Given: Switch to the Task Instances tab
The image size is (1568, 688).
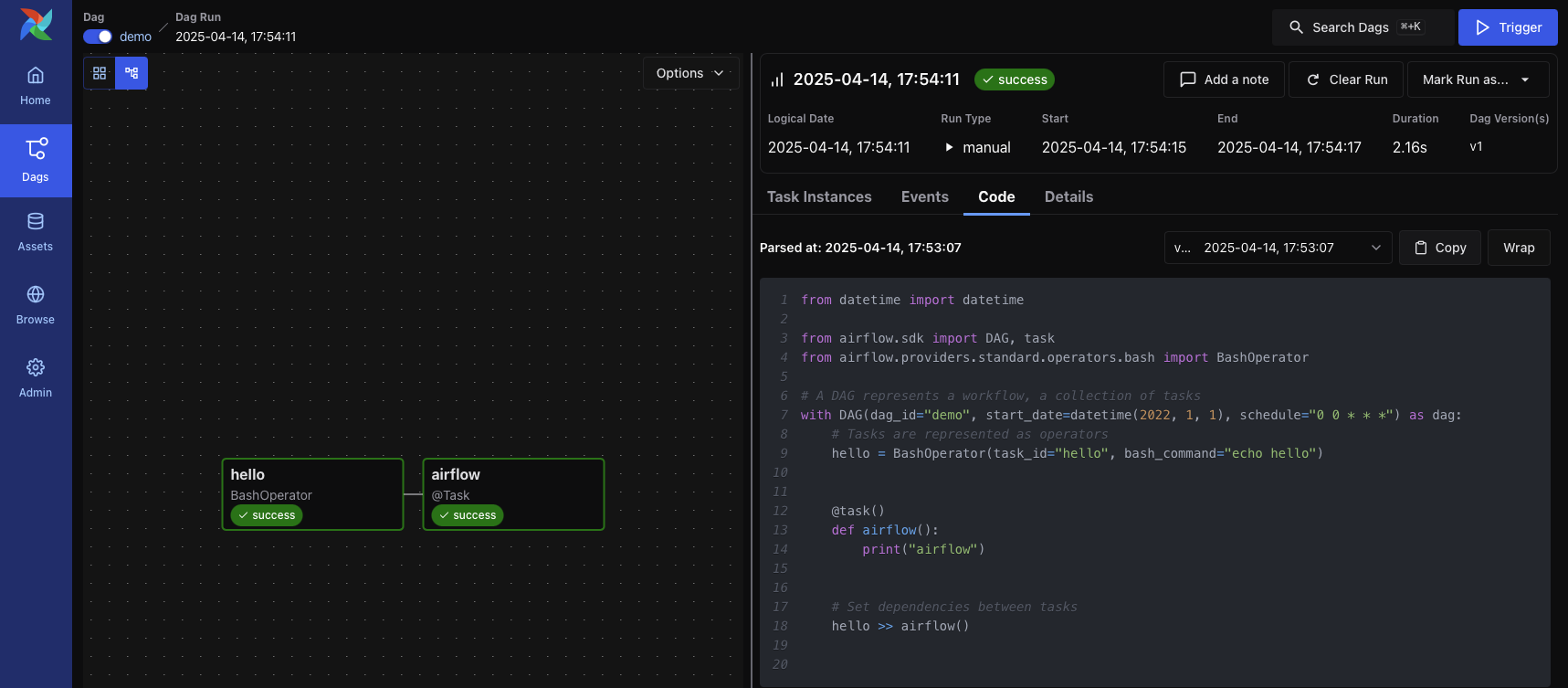Looking at the screenshot, I should 819,196.
